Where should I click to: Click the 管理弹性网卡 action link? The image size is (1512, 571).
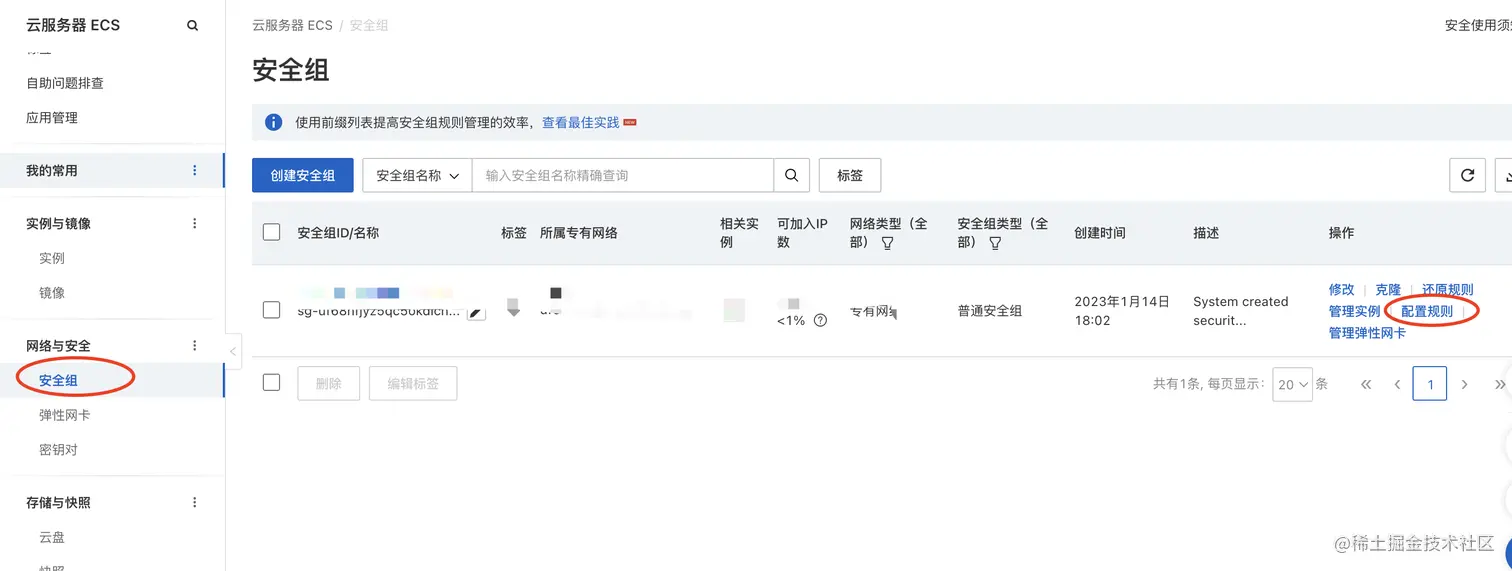(1367, 333)
